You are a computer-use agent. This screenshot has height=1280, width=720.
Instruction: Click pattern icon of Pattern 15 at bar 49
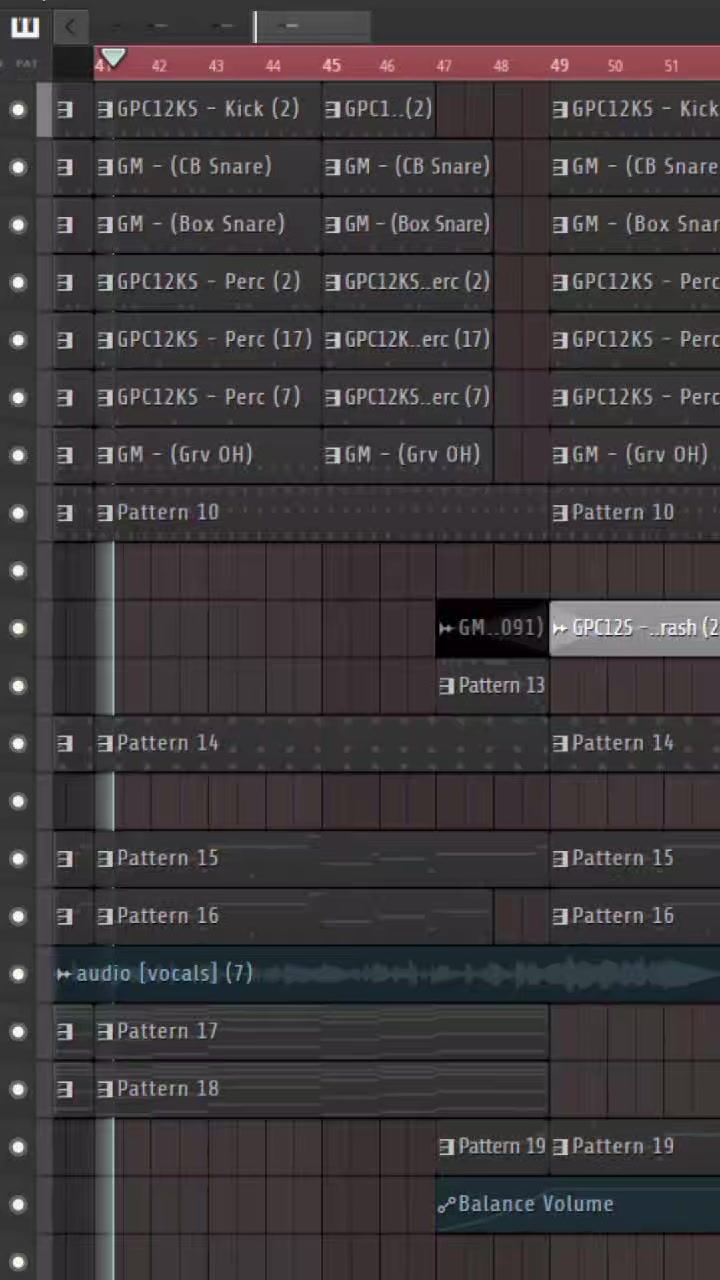click(x=560, y=858)
